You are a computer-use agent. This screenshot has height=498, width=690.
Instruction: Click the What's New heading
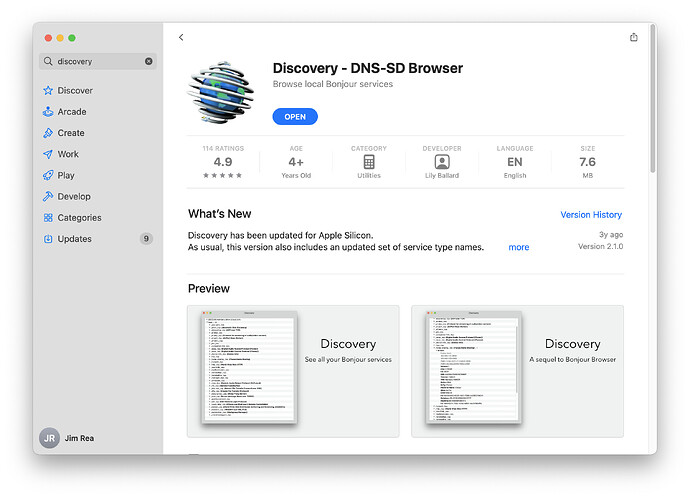pyautogui.click(x=220, y=214)
